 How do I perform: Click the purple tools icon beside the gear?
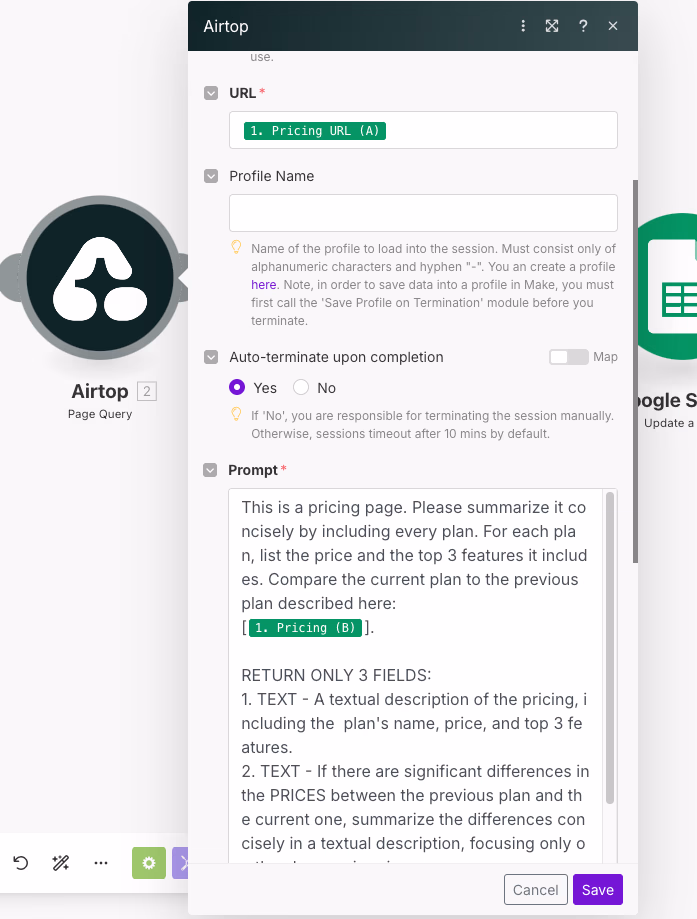click(x=180, y=863)
